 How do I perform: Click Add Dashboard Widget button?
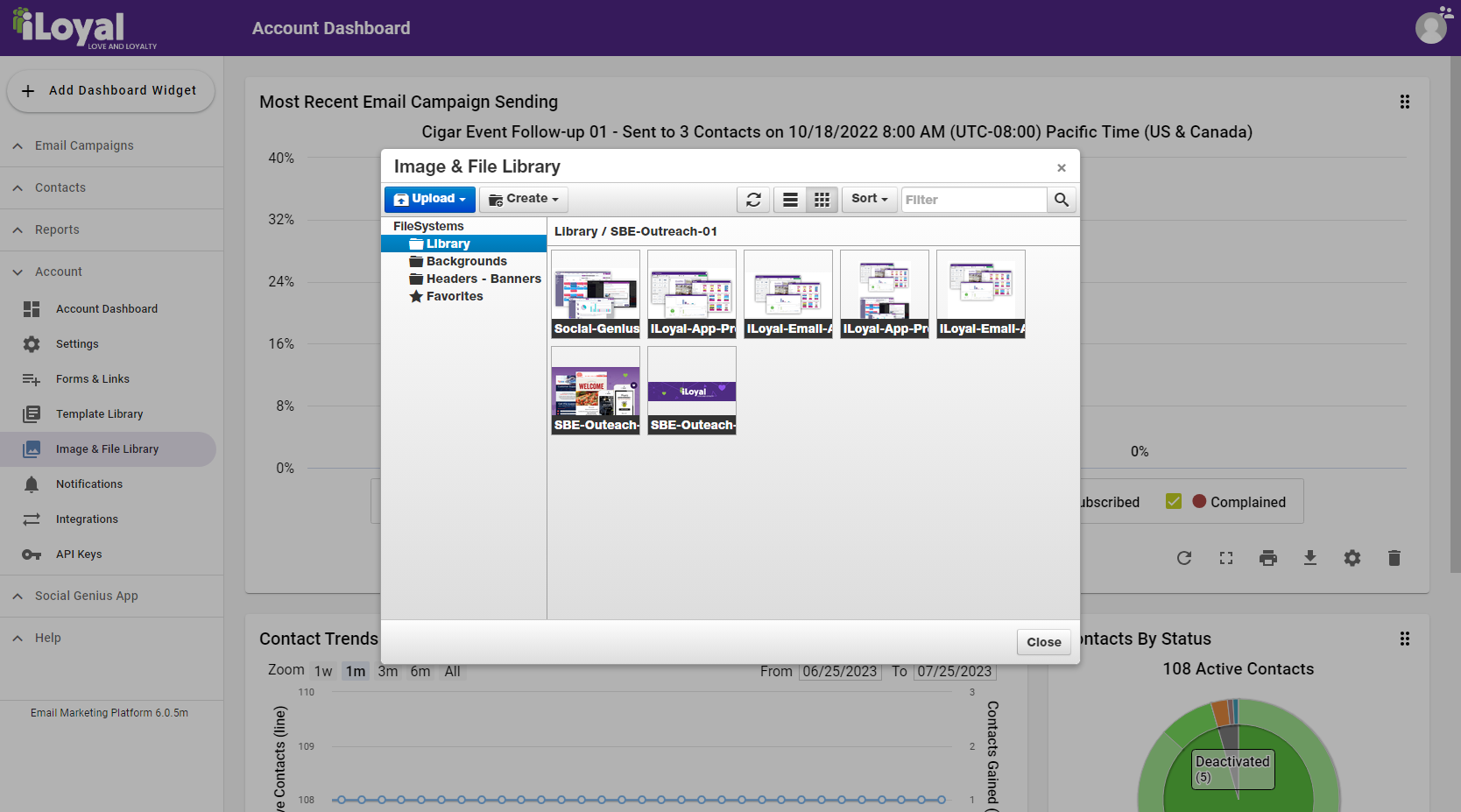coord(111,91)
